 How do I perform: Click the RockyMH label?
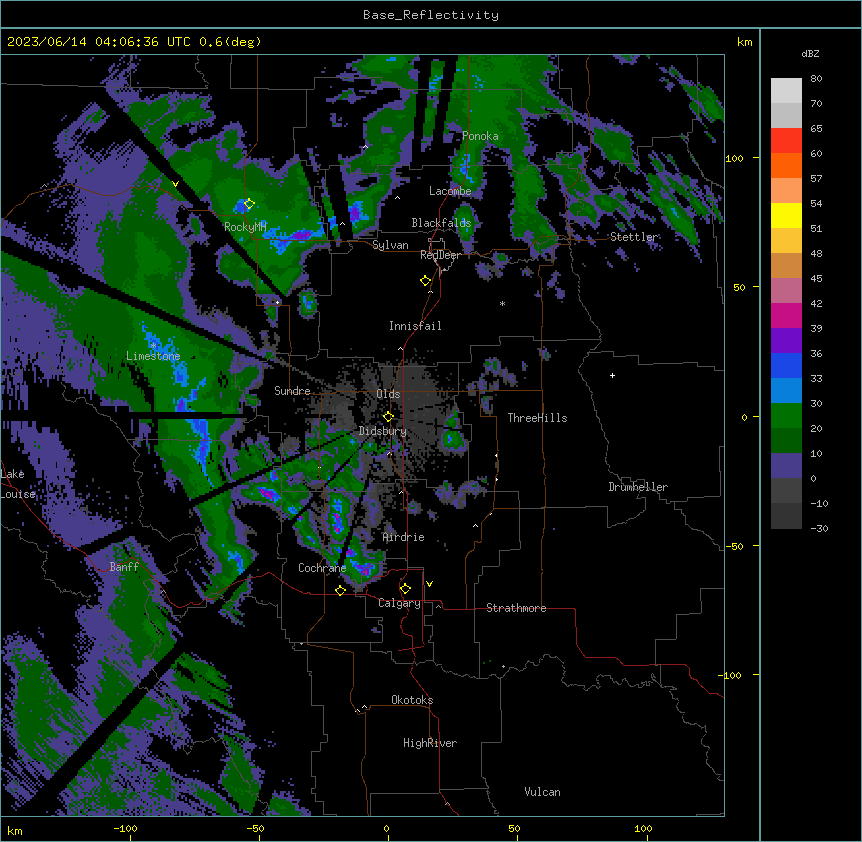pos(245,227)
